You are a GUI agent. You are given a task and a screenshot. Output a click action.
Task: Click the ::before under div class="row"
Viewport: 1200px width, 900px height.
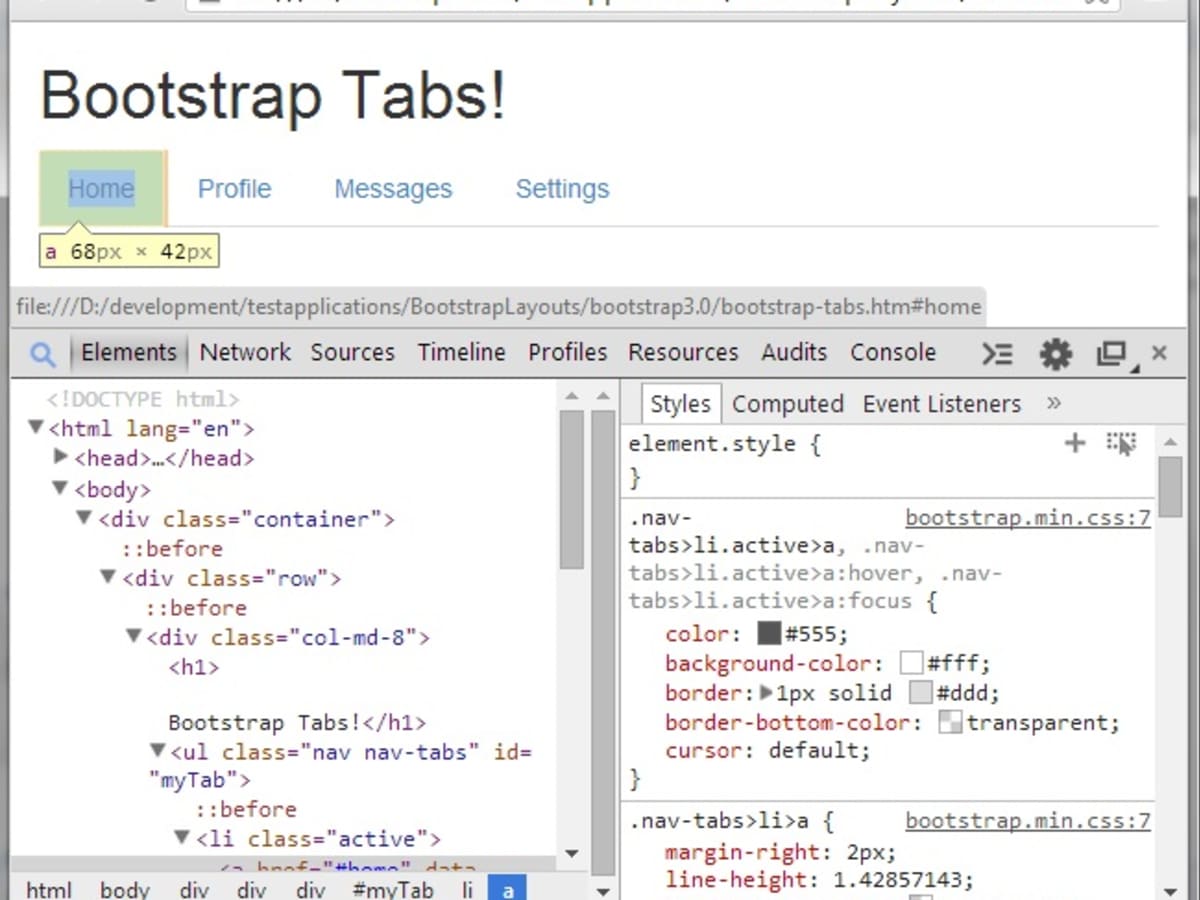click(196, 607)
